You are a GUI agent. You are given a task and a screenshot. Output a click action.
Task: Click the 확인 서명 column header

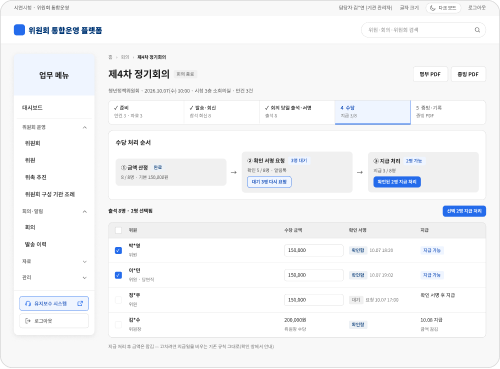point(358,230)
